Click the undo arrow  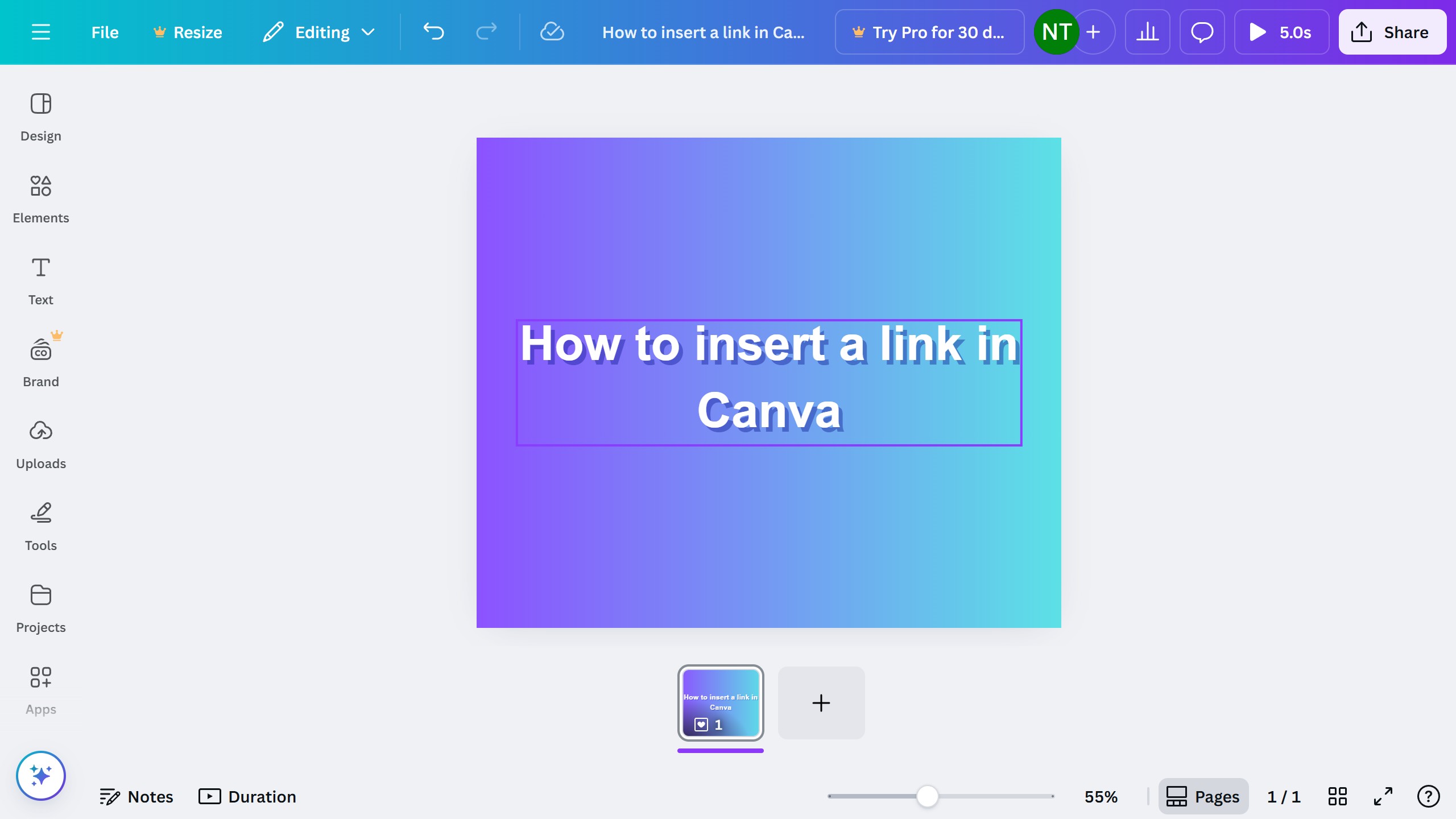[433, 32]
